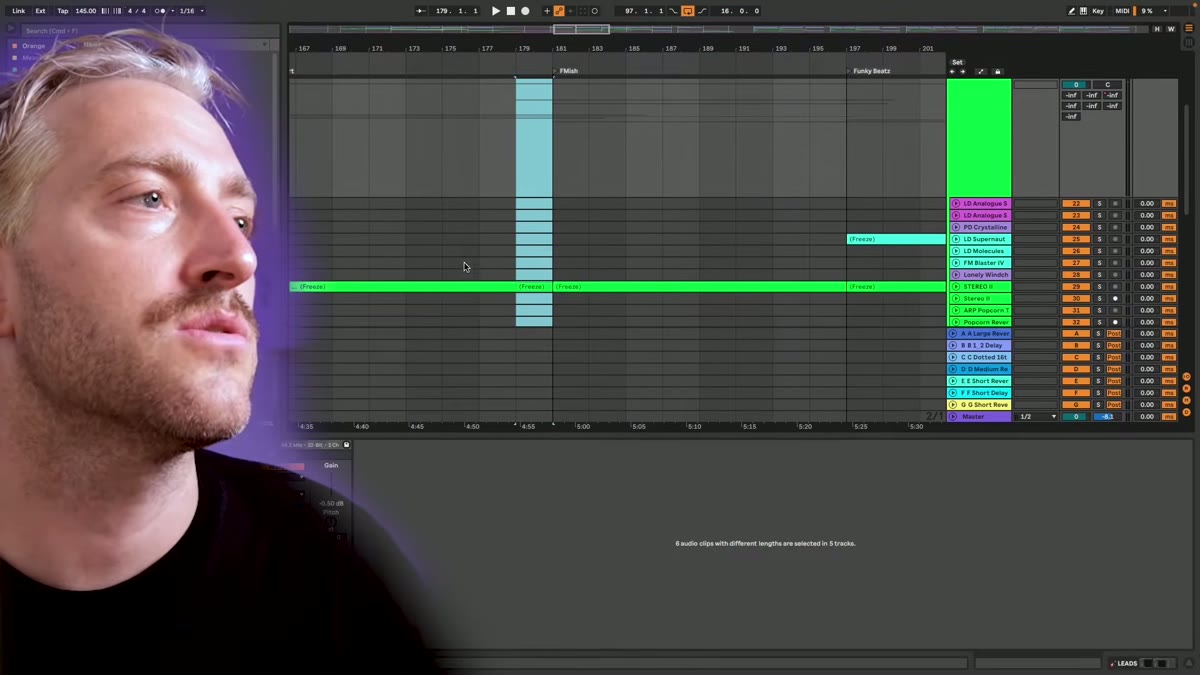Select the cyan Freeze clip on LD Supernaut

click(x=896, y=239)
